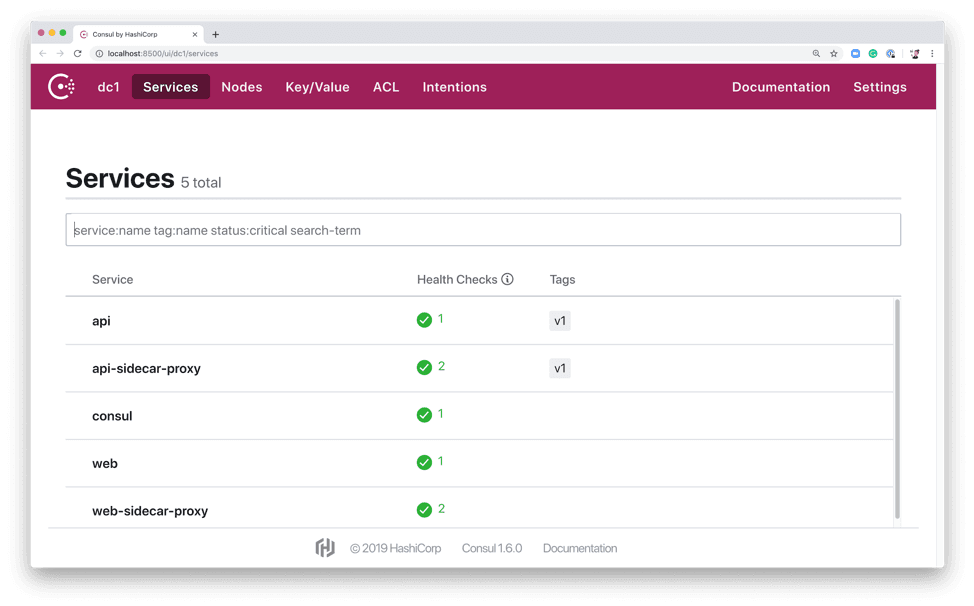Focus the services search filter field
The height and width of the screenshot is (606, 974).
point(483,230)
